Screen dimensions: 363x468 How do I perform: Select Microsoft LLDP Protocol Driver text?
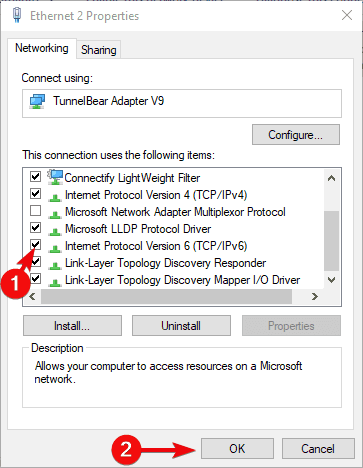coord(138,229)
